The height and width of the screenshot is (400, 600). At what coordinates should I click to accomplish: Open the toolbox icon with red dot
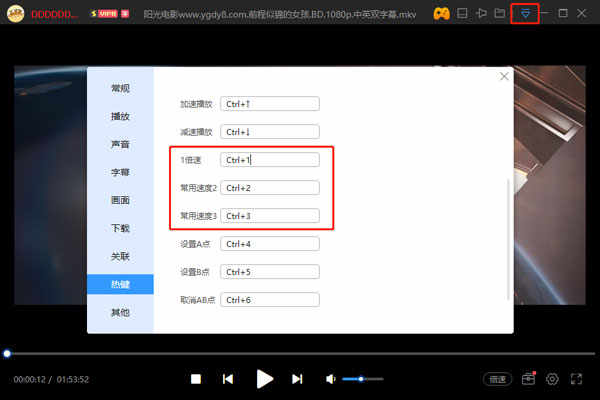(528, 379)
